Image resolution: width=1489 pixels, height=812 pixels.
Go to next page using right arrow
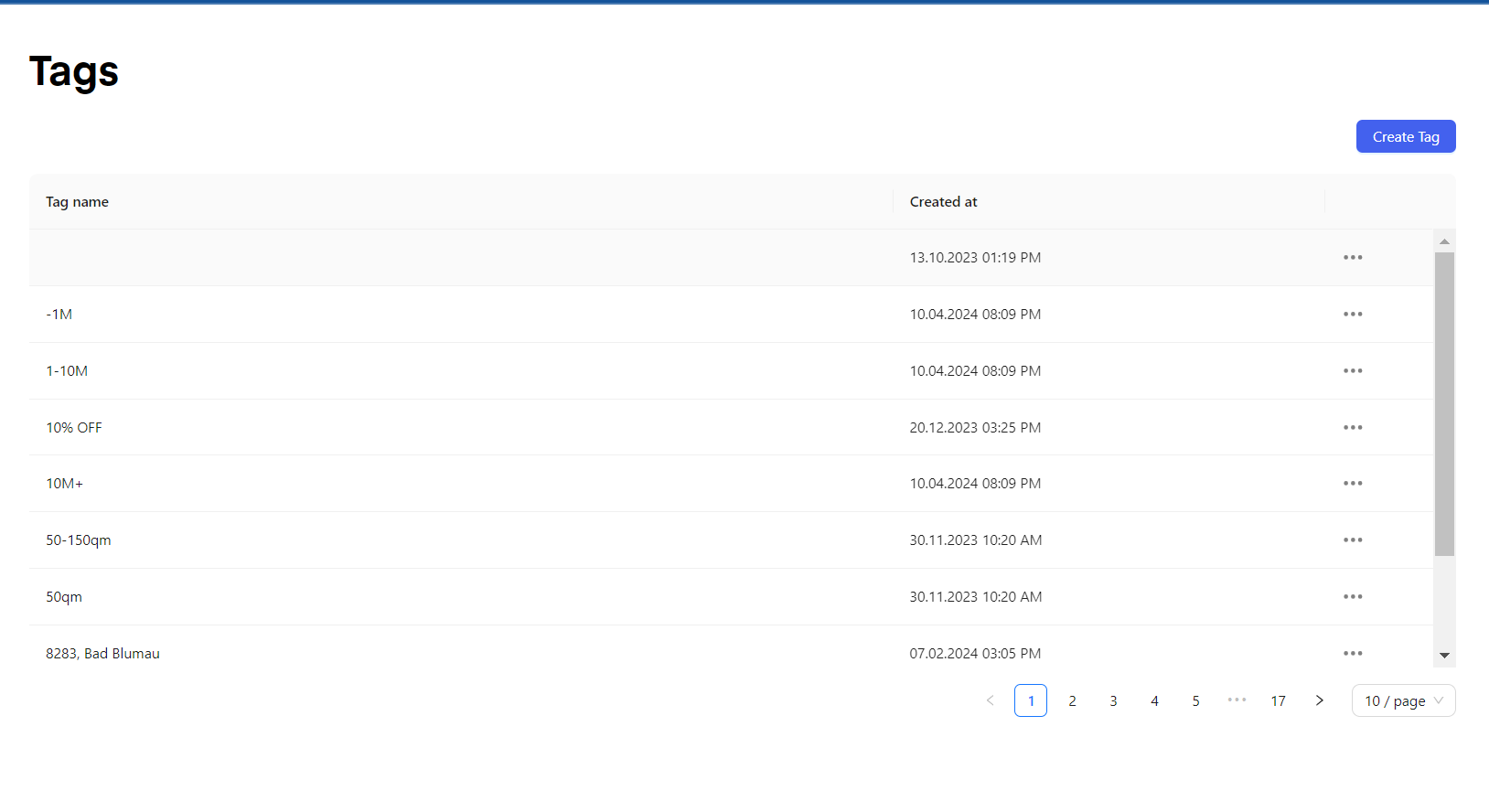coord(1319,700)
